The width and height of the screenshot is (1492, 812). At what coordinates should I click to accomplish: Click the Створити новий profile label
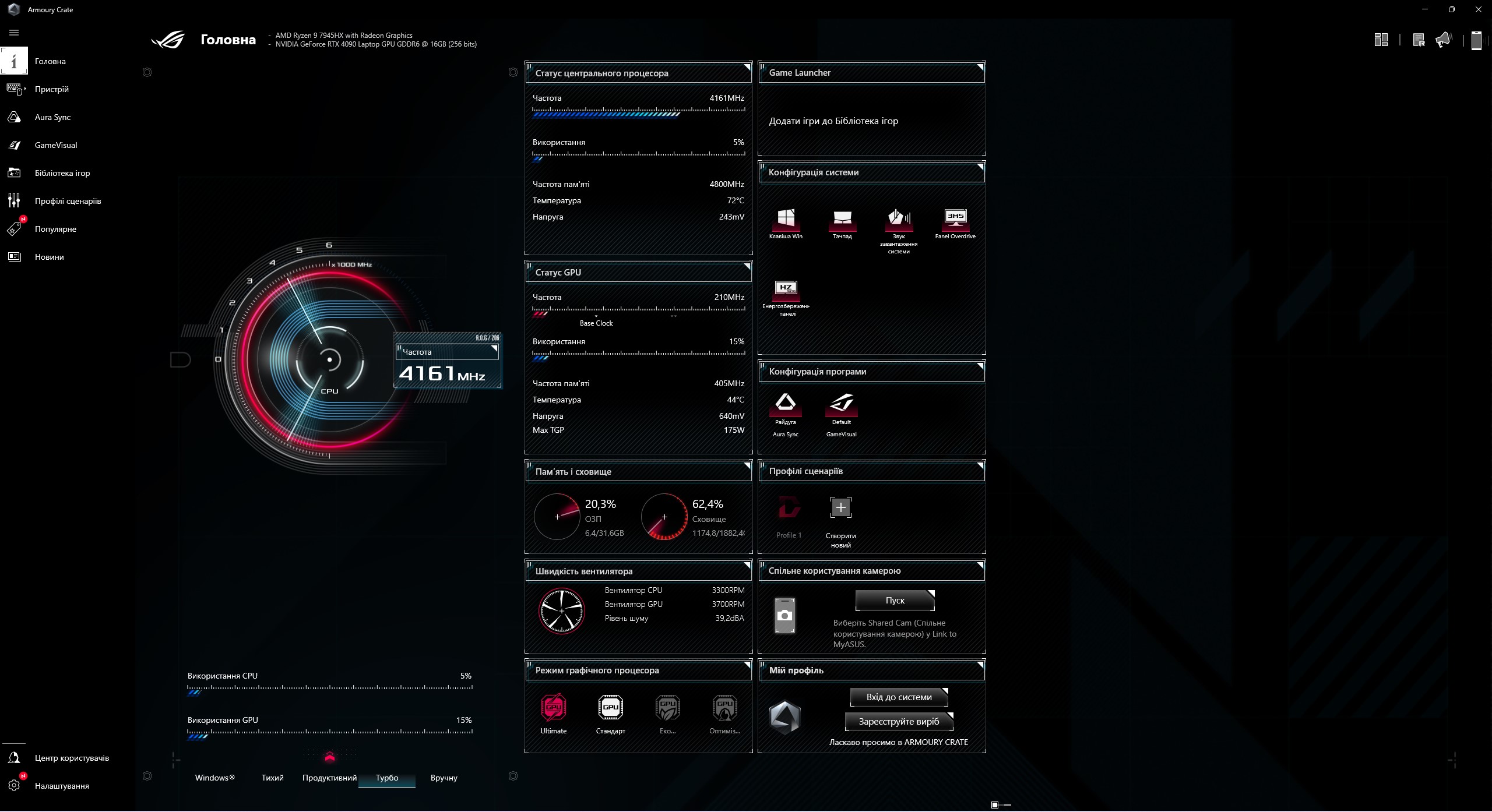click(840, 541)
